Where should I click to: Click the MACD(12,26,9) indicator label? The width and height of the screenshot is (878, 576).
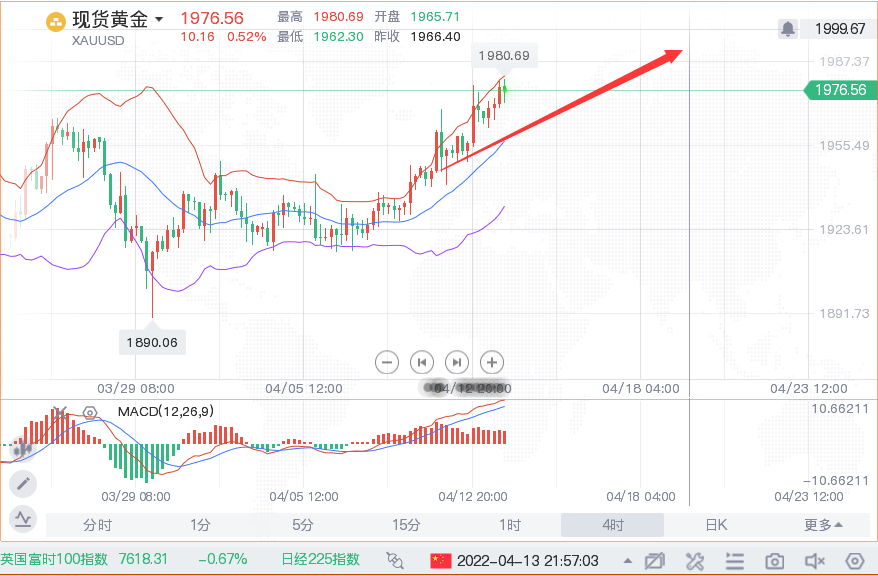coord(166,411)
